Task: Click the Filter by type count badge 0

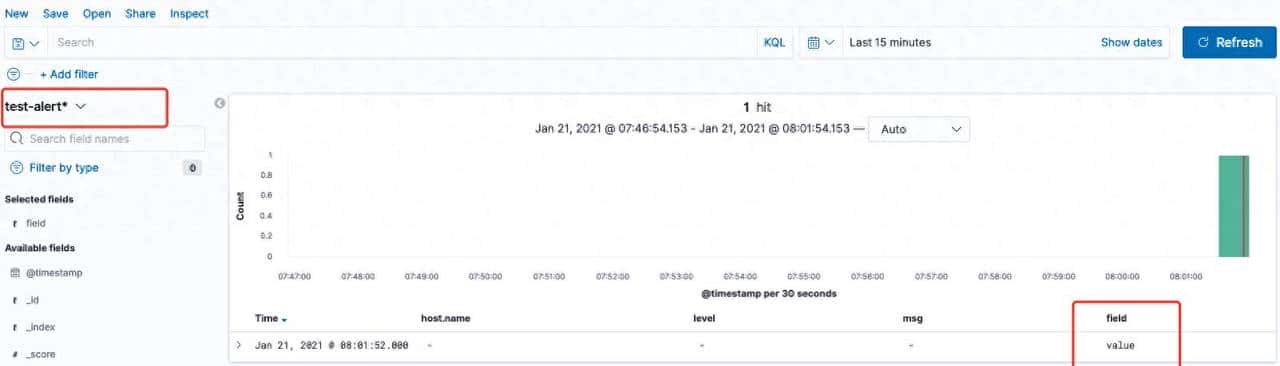Action: pyautogui.click(x=192, y=168)
